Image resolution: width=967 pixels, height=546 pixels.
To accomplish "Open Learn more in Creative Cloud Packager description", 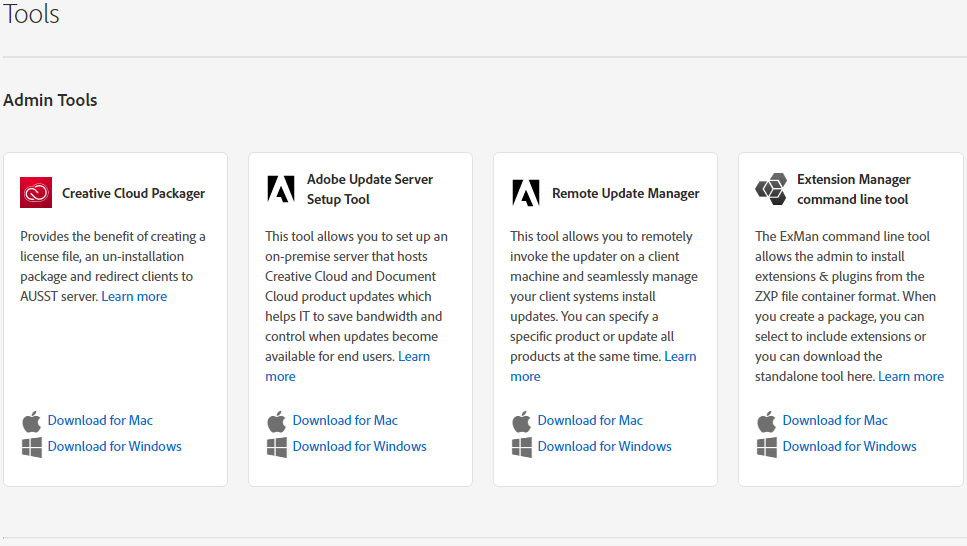I will point(134,297).
